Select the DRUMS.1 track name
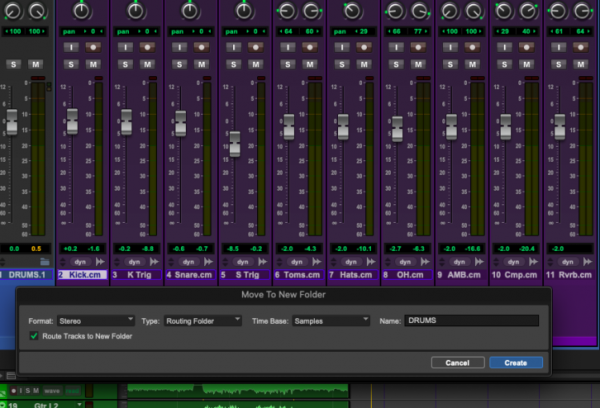This screenshot has width=600, height=408. tap(26, 275)
